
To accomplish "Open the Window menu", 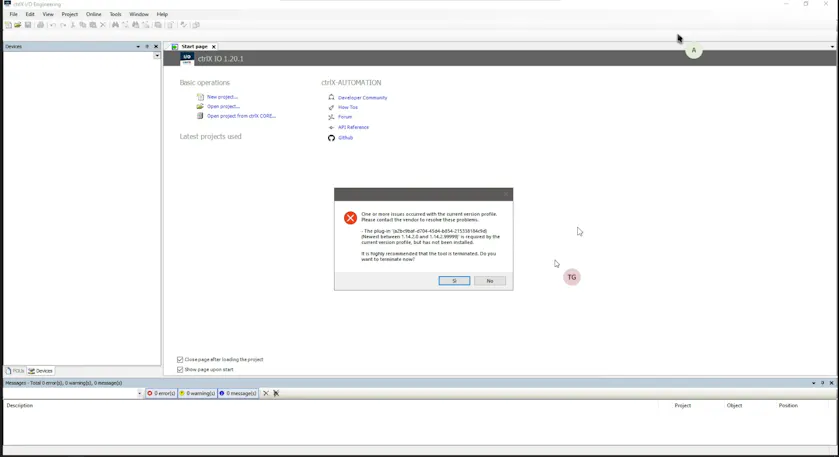I will (139, 14).
